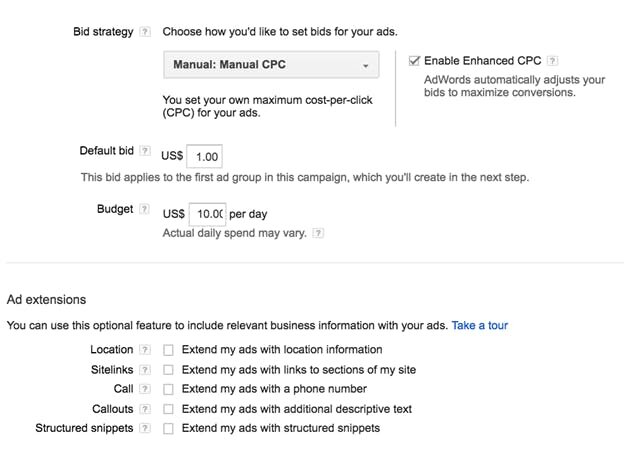Click the Budget help question mark

click(145, 210)
